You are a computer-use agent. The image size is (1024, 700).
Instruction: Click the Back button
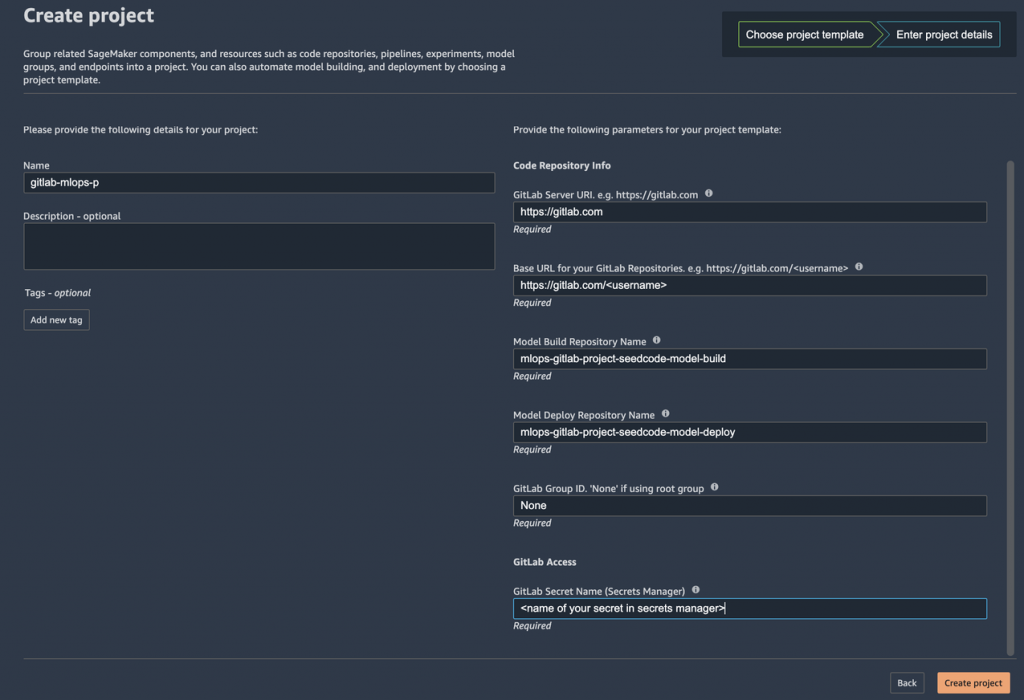tap(906, 683)
